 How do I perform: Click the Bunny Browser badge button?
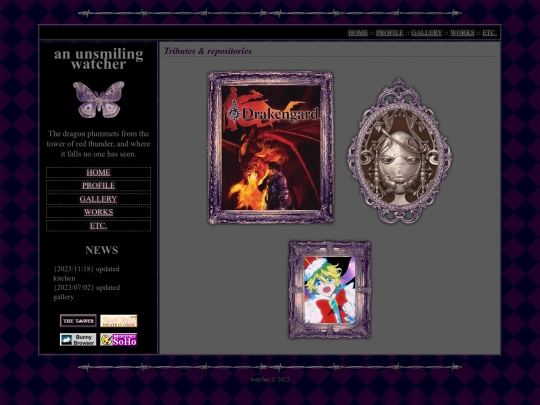78,340
